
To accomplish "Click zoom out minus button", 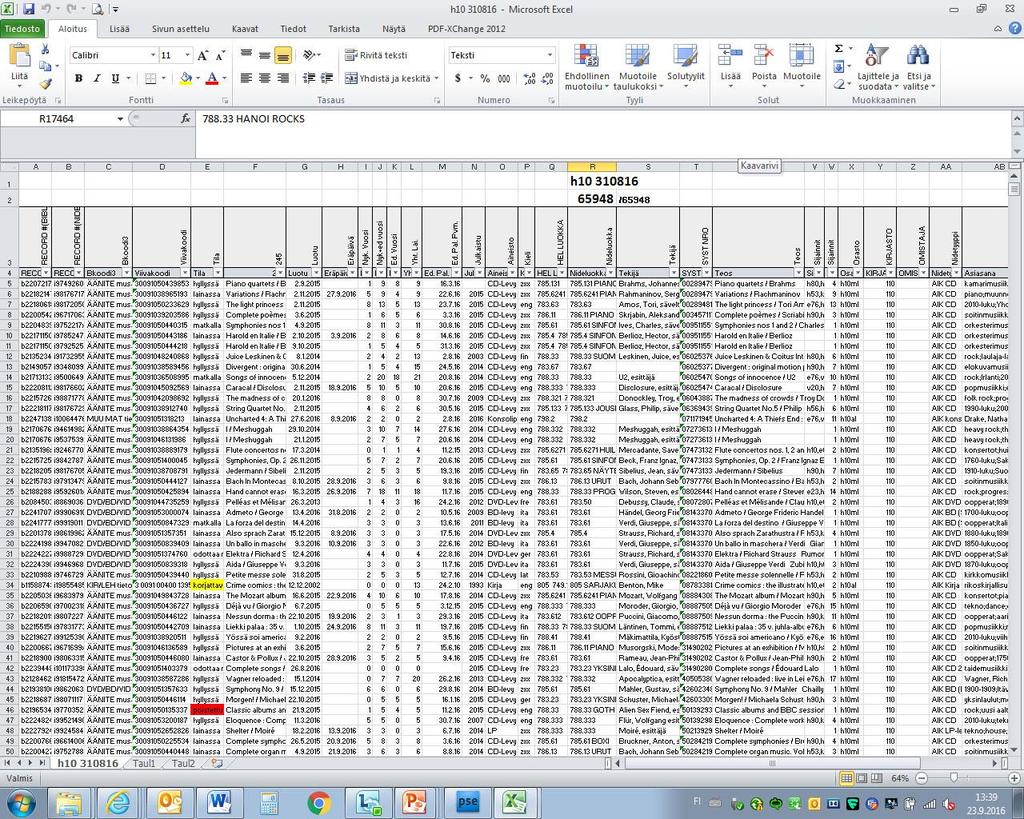I will pos(921,778).
